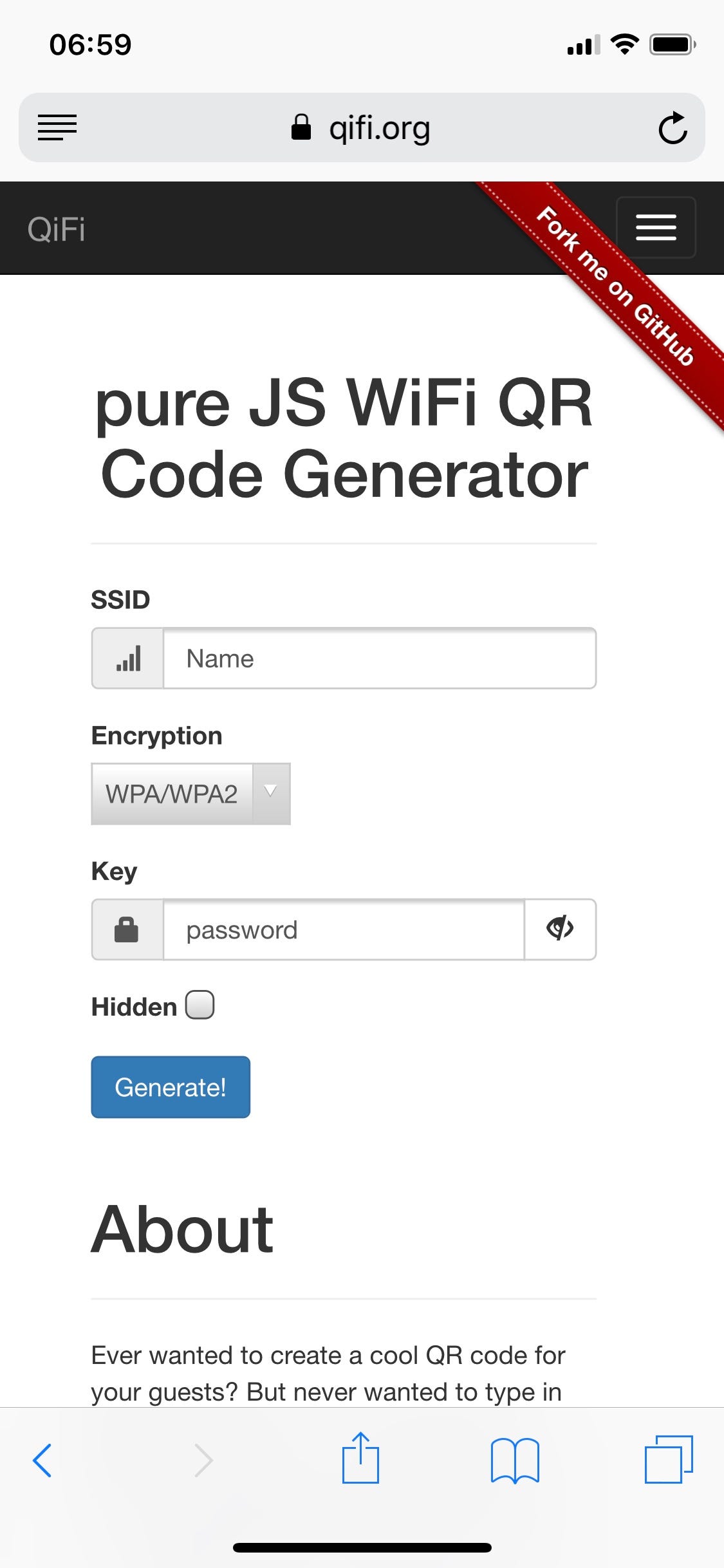The width and height of the screenshot is (724, 1568).
Task: Show the hidden password using the eye button
Action: click(x=561, y=929)
